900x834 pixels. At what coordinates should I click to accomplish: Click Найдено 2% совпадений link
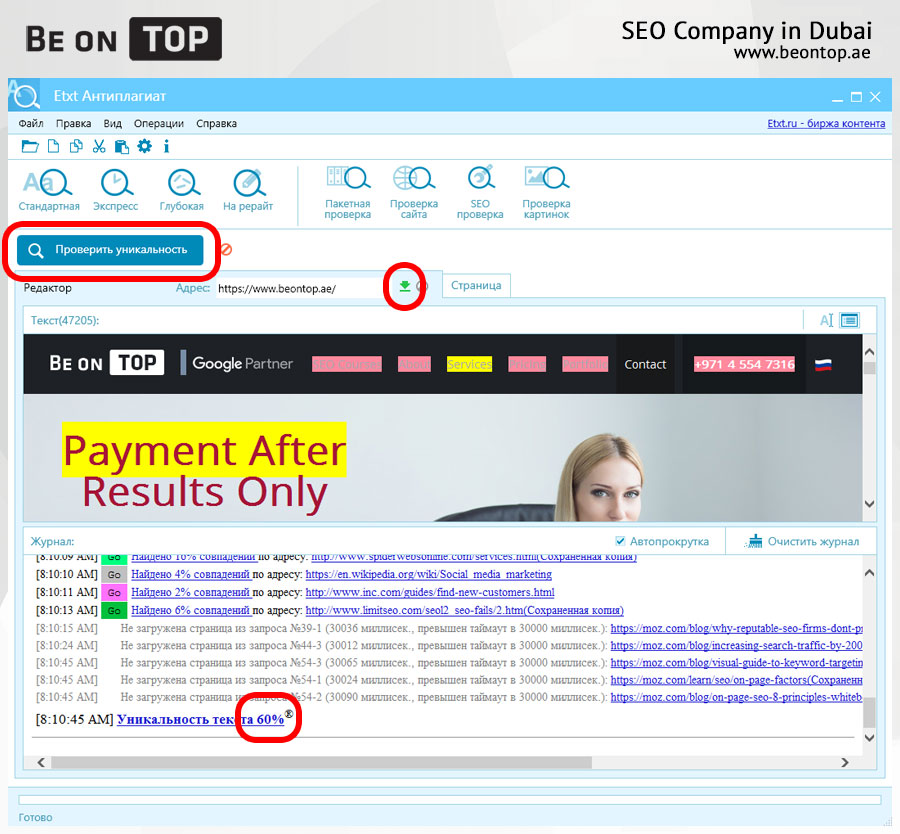pos(191,592)
